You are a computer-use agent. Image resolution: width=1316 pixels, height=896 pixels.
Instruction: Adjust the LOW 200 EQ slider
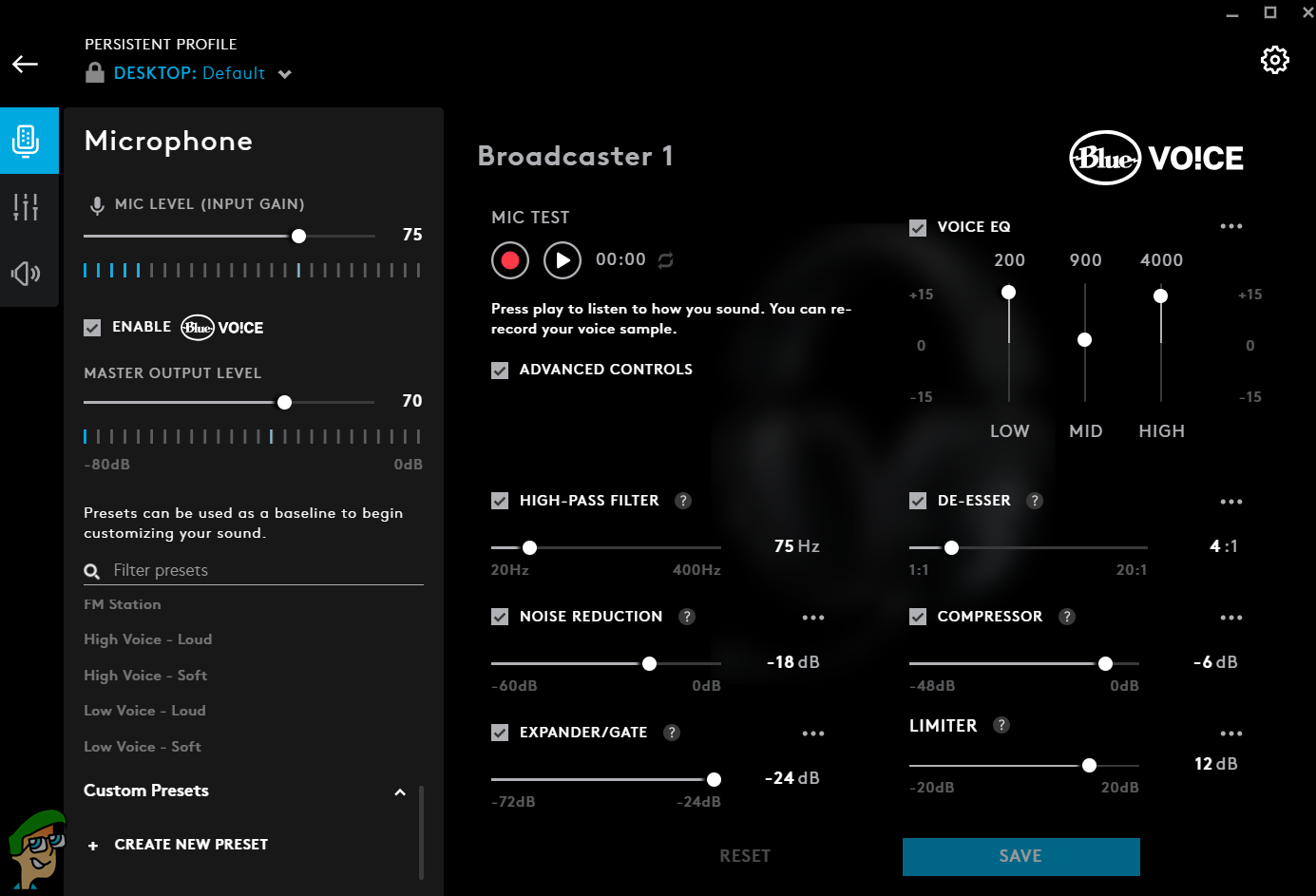pyautogui.click(x=1009, y=293)
